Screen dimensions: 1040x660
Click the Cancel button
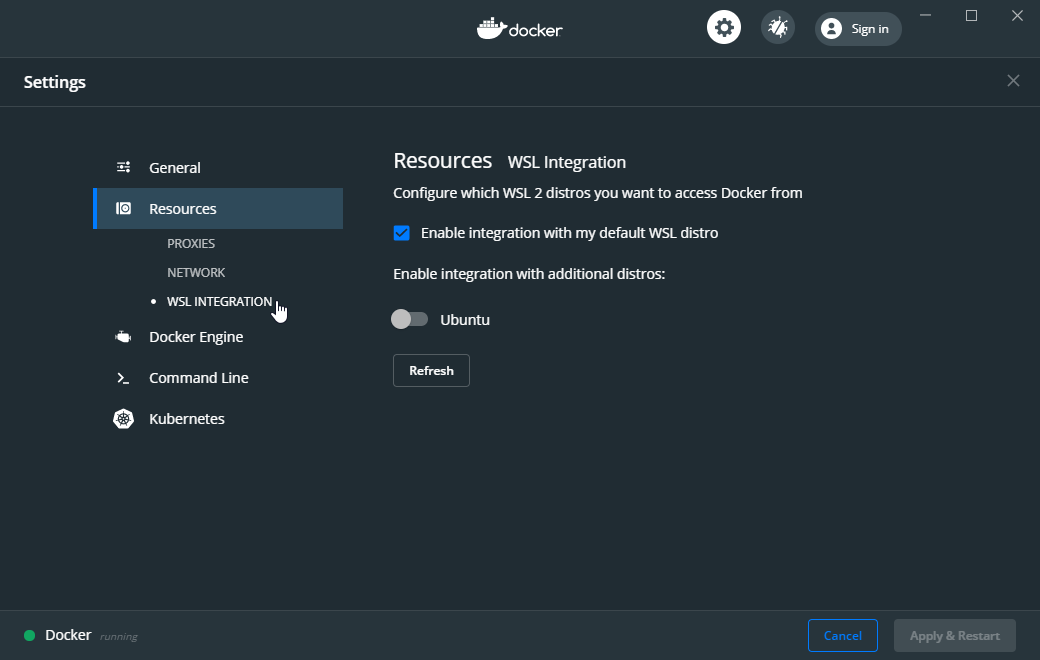(842, 635)
